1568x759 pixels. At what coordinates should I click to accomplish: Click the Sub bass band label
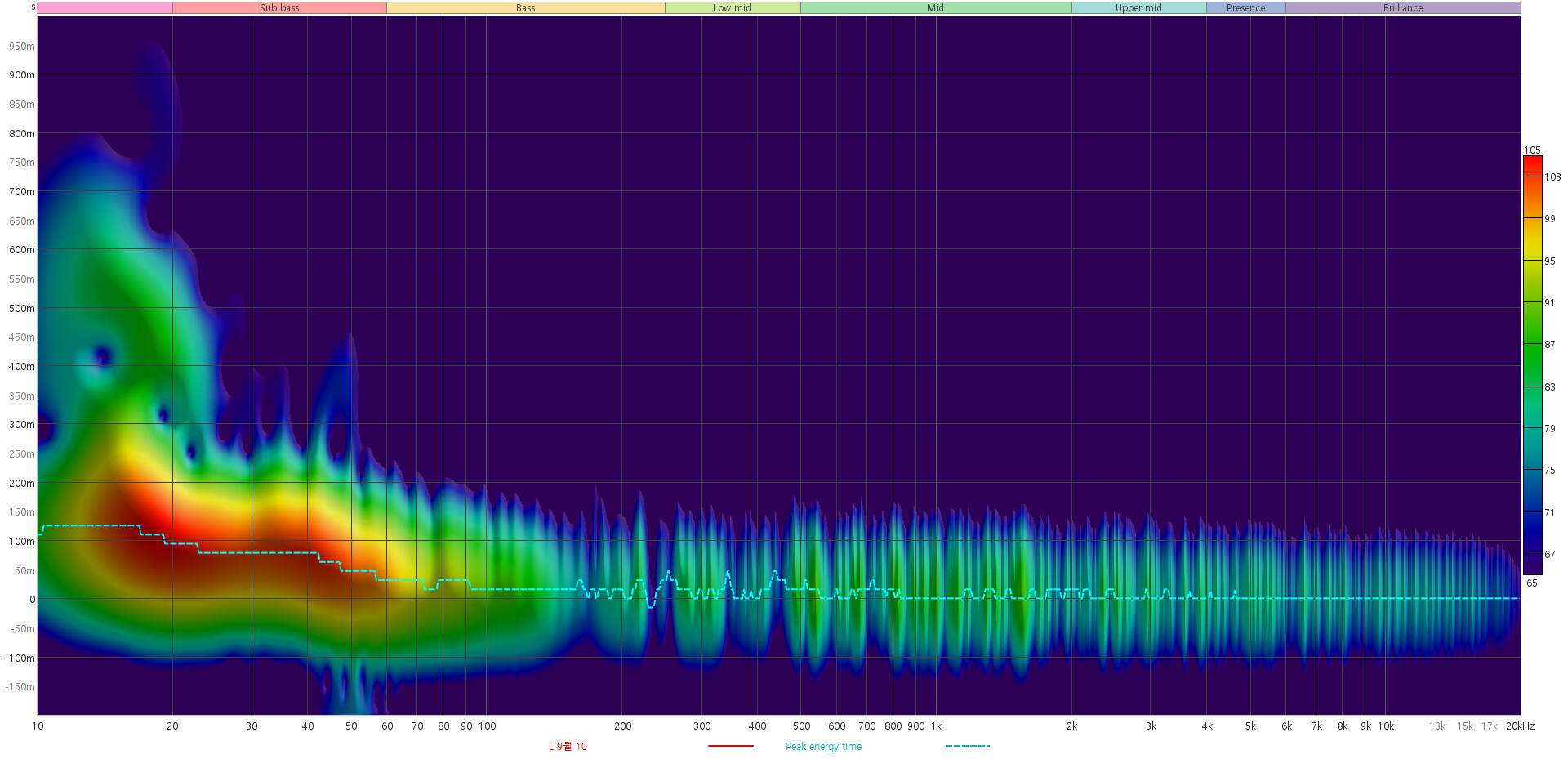click(279, 8)
